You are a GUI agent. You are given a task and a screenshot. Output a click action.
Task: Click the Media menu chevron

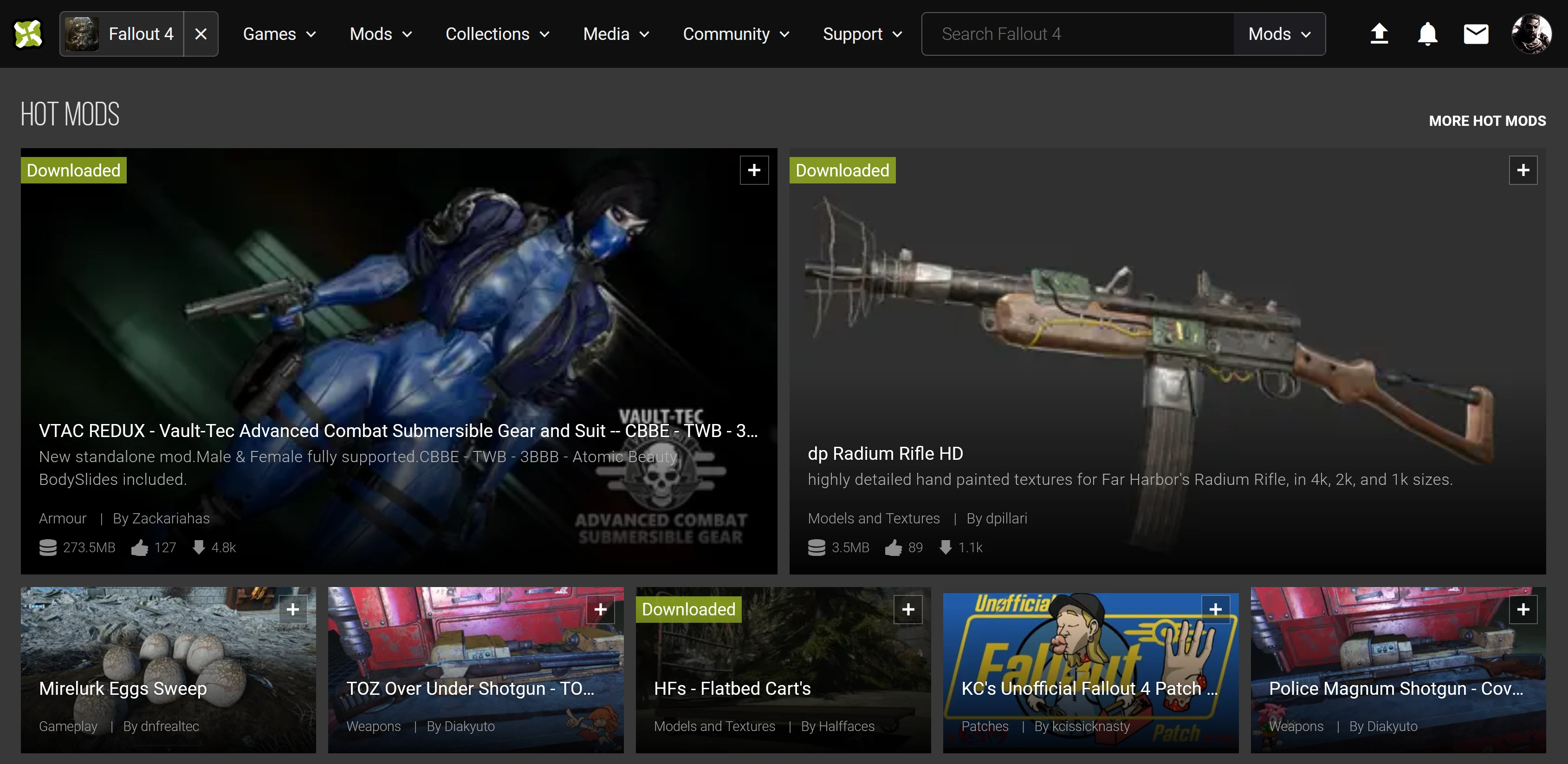pos(645,35)
